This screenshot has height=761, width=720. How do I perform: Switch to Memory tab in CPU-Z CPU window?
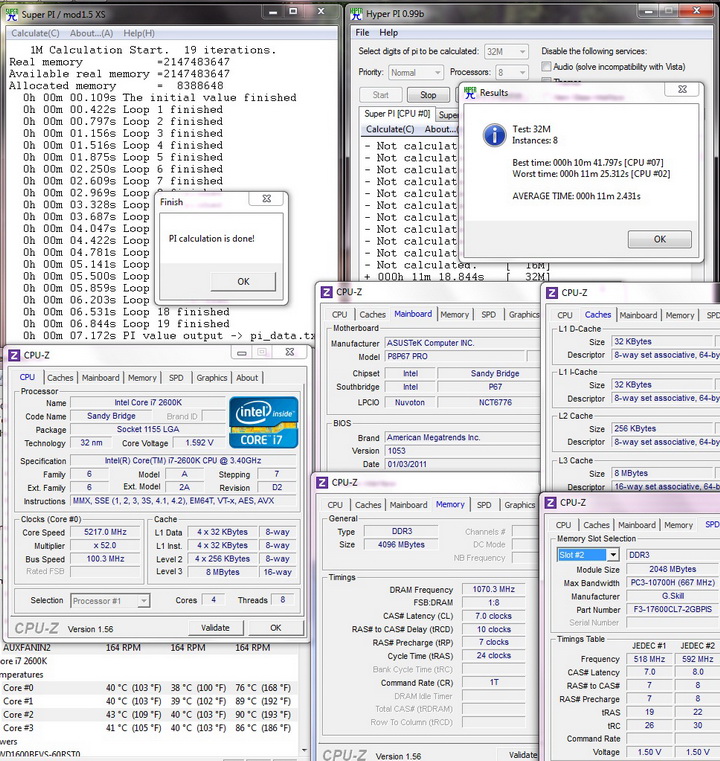pyautogui.click(x=142, y=378)
